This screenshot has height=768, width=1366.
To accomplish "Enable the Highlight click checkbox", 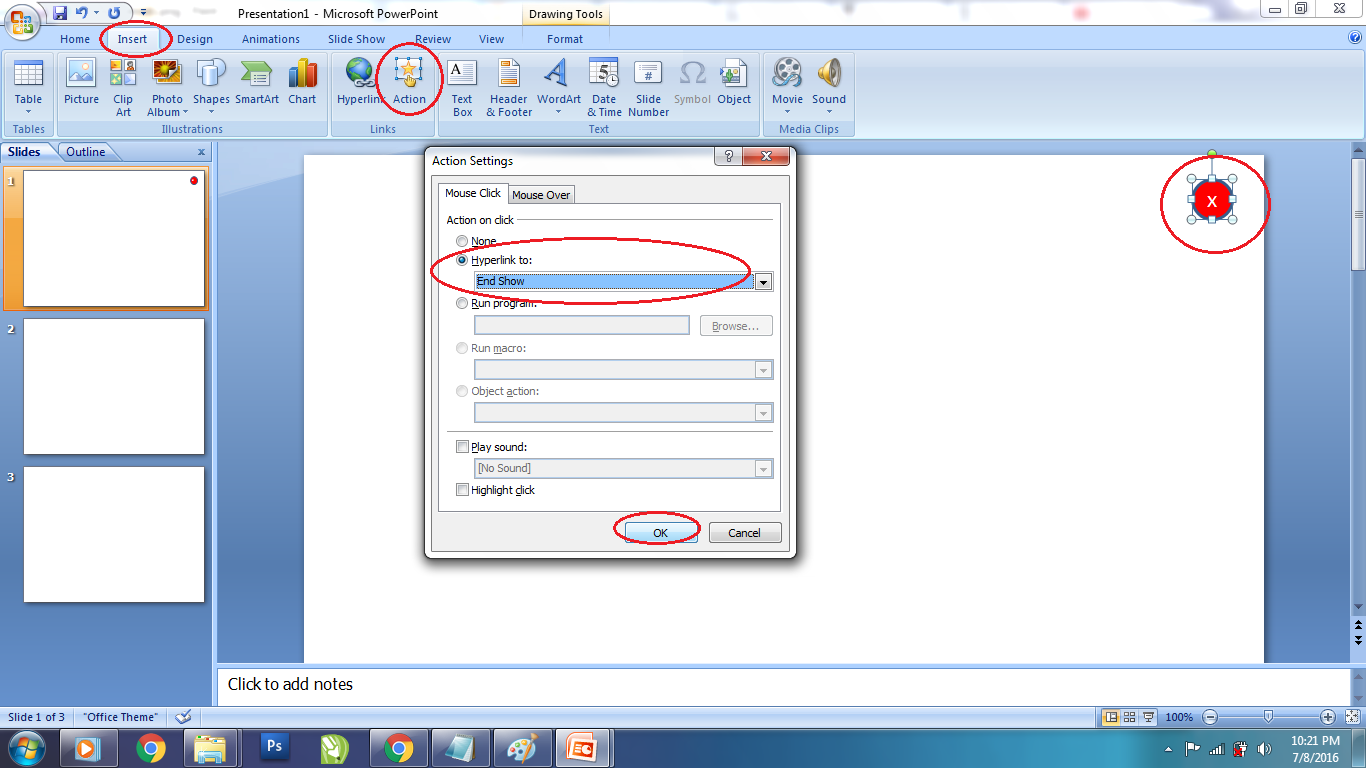I will (x=462, y=490).
